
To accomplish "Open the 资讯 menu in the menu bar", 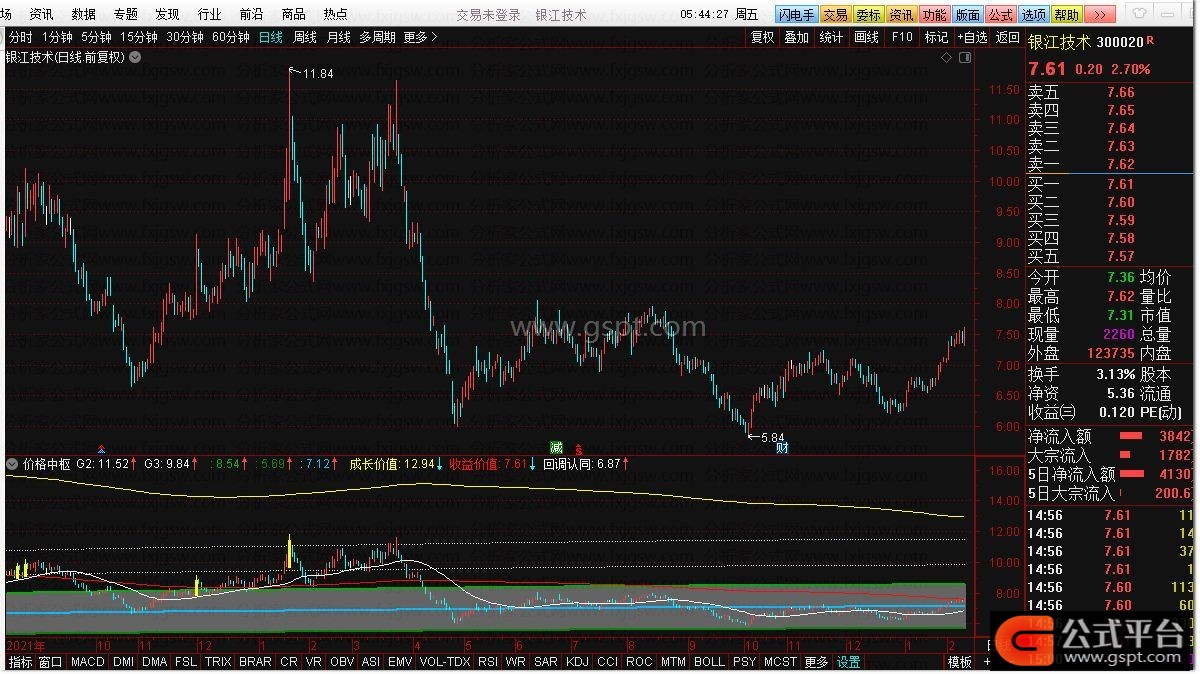I will 42,15.
